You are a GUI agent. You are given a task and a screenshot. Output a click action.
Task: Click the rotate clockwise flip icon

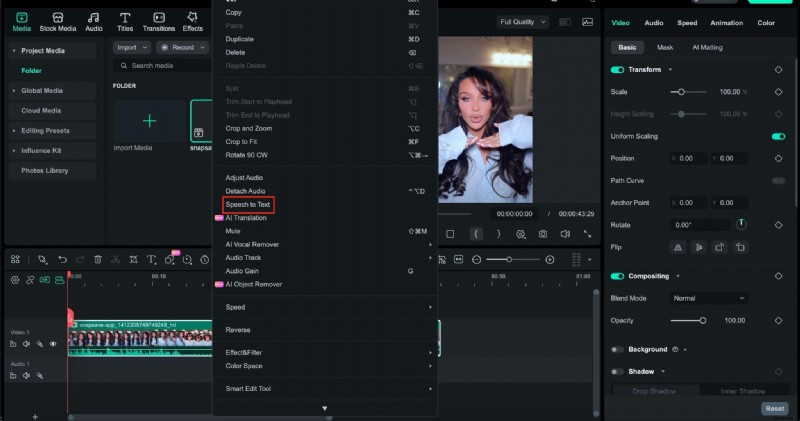click(719, 247)
